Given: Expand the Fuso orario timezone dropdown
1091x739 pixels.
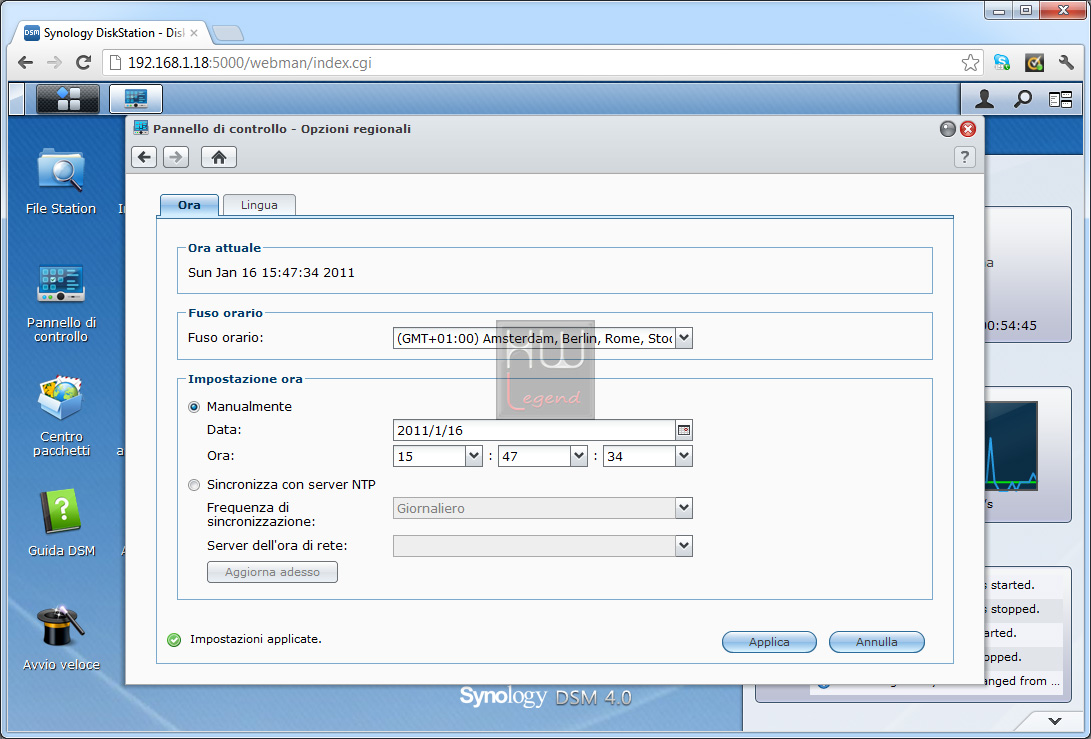Looking at the screenshot, I should click(x=684, y=338).
